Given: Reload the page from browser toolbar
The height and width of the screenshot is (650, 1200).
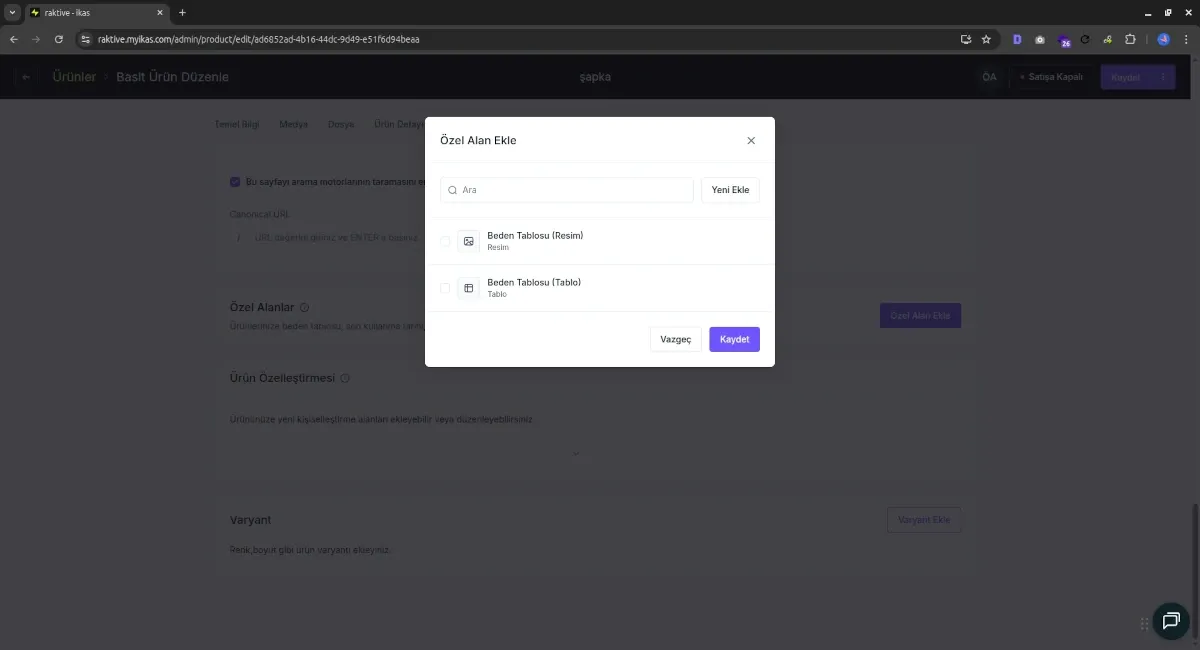Looking at the screenshot, I should point(59,39).
